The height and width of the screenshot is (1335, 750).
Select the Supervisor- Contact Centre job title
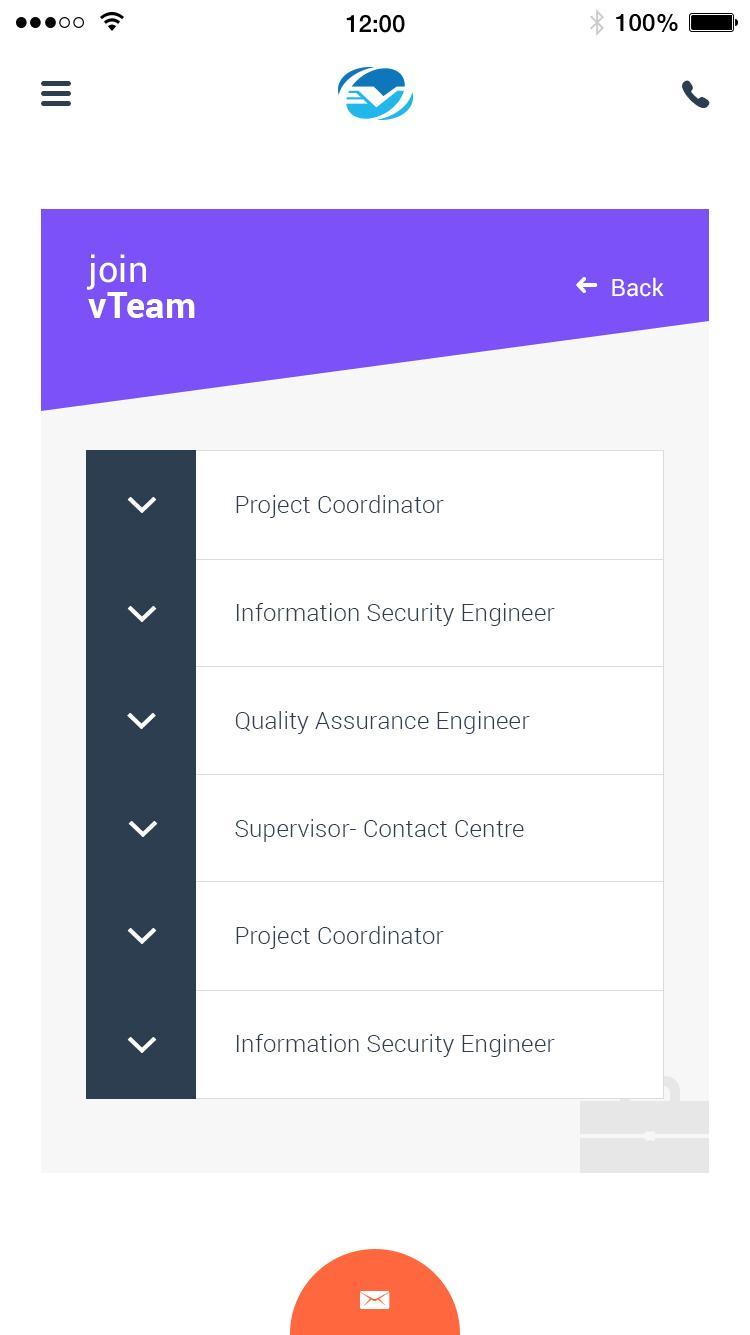[x=379, y=828]
